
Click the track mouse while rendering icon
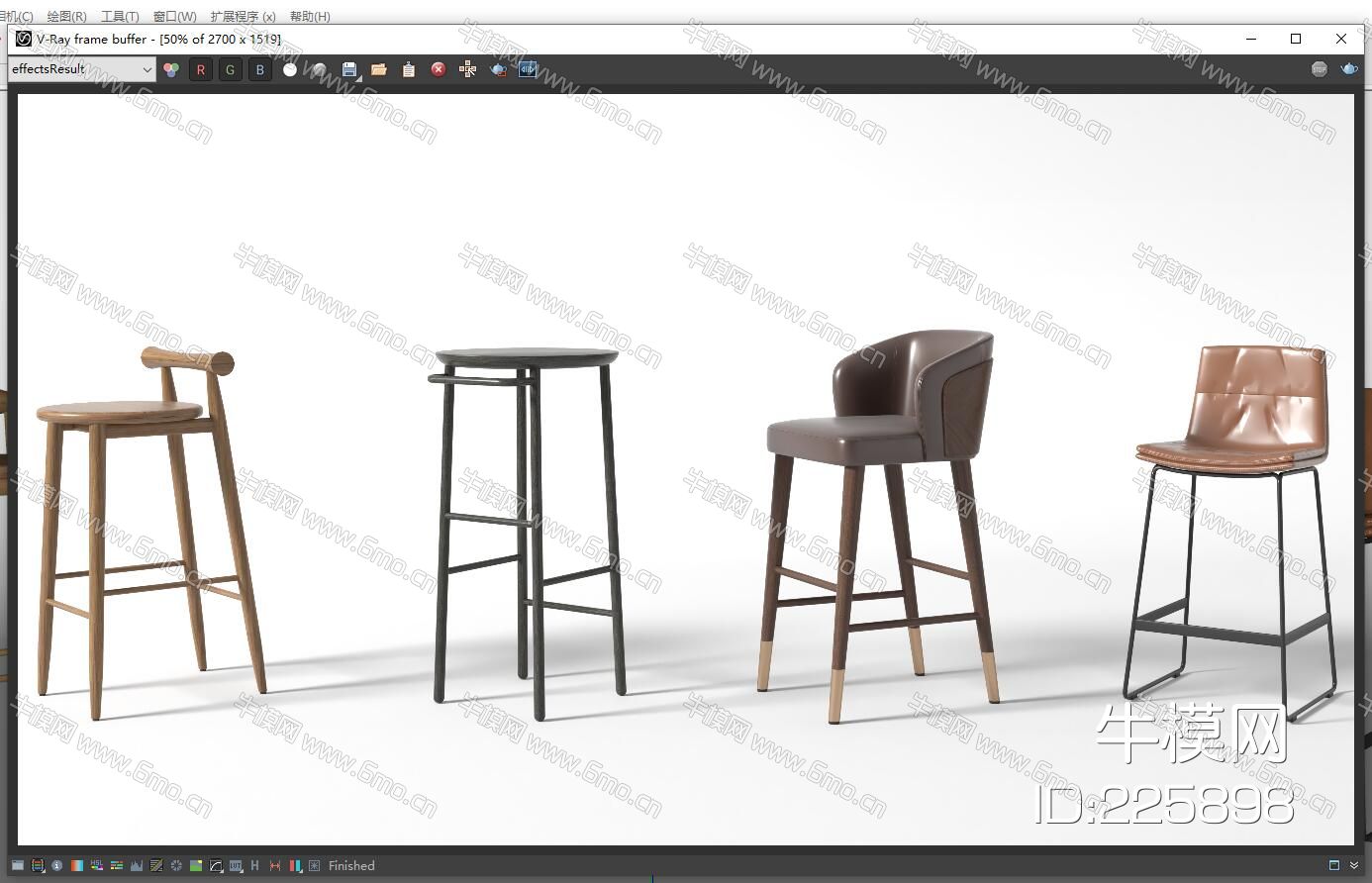468,69
